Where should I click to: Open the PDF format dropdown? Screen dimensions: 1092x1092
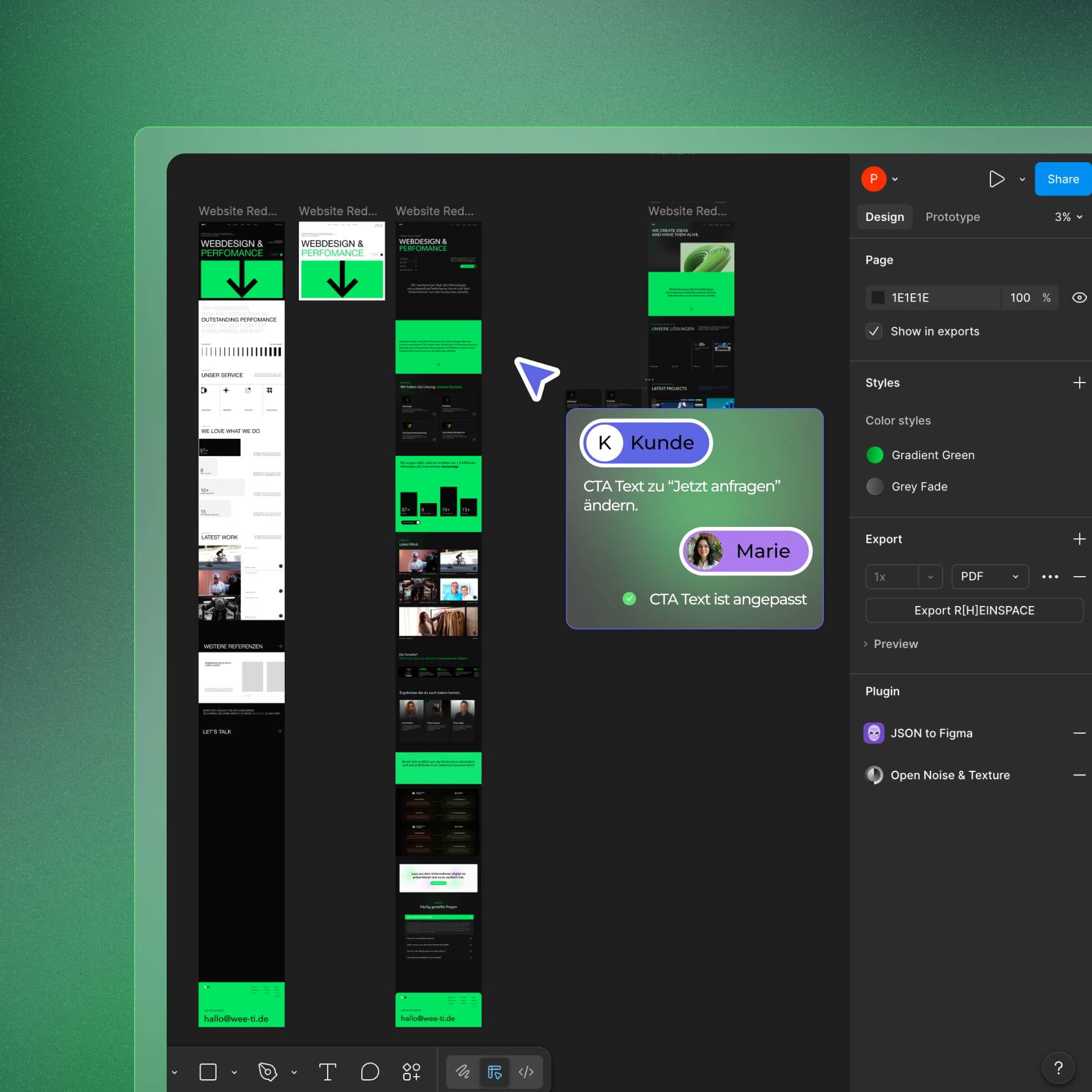989,576
